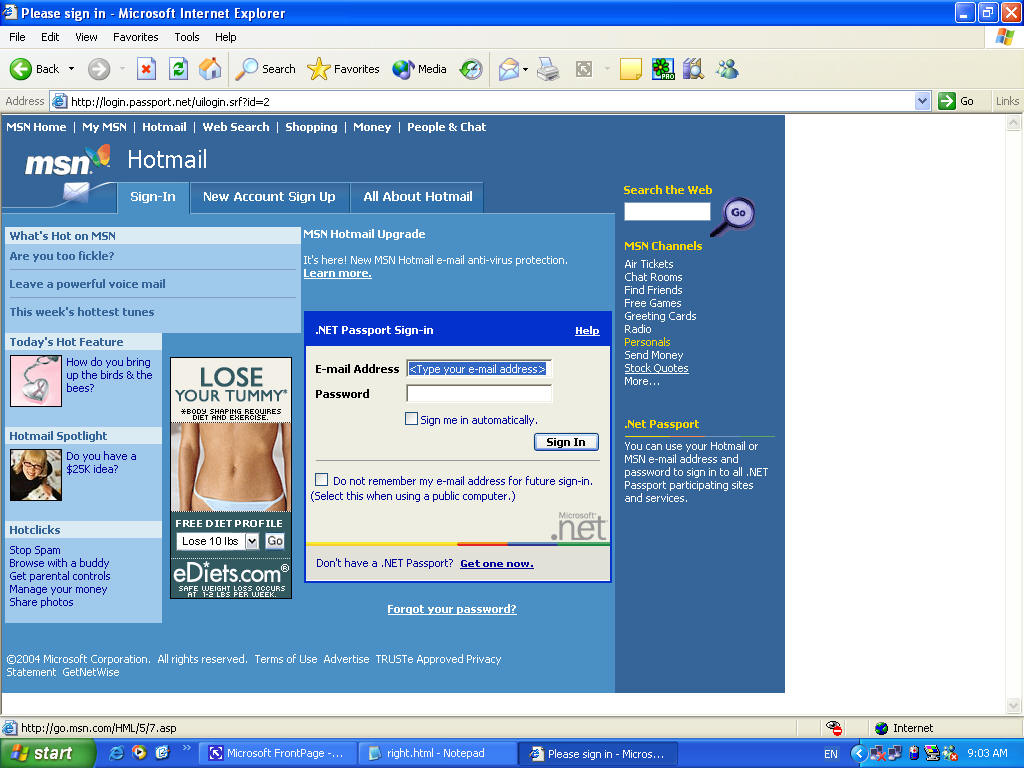Launch Internet Explorer from Quick Launch
Viewport: 1024px width, 768px height.
coord(117,753)
